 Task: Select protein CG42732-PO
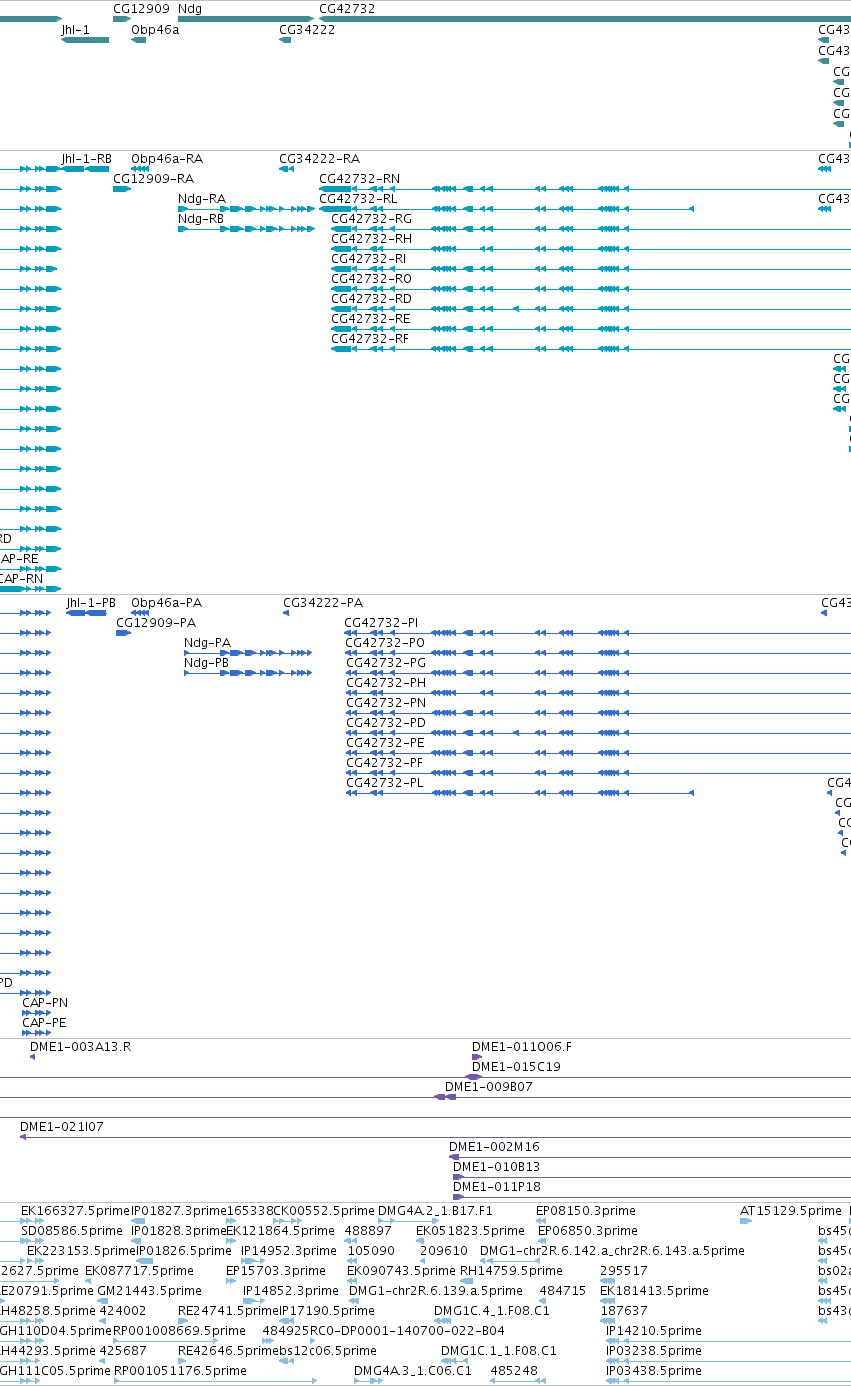[385, 642]
